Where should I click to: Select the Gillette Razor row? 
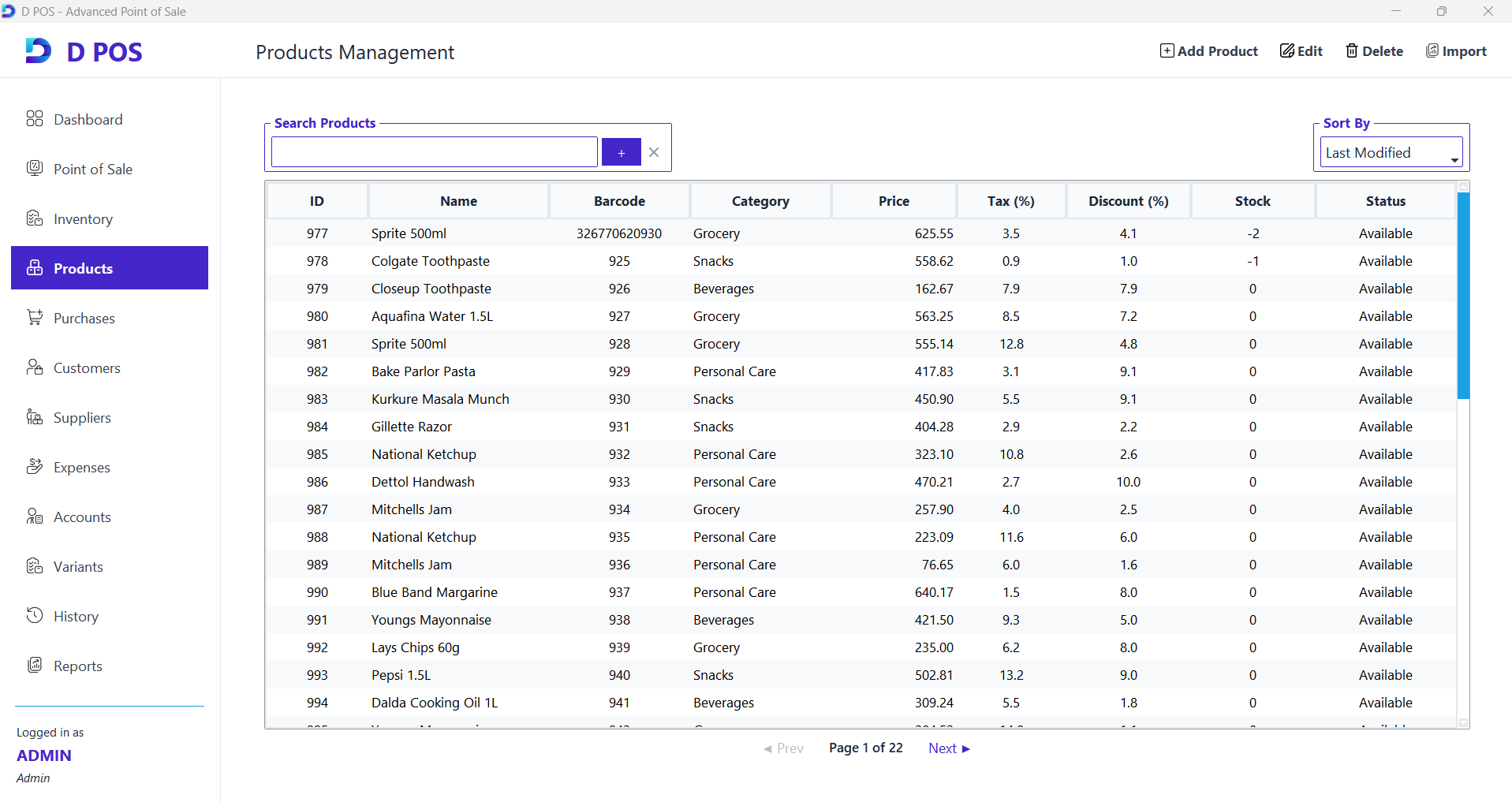pyautogui.click(x=861, y=427)
